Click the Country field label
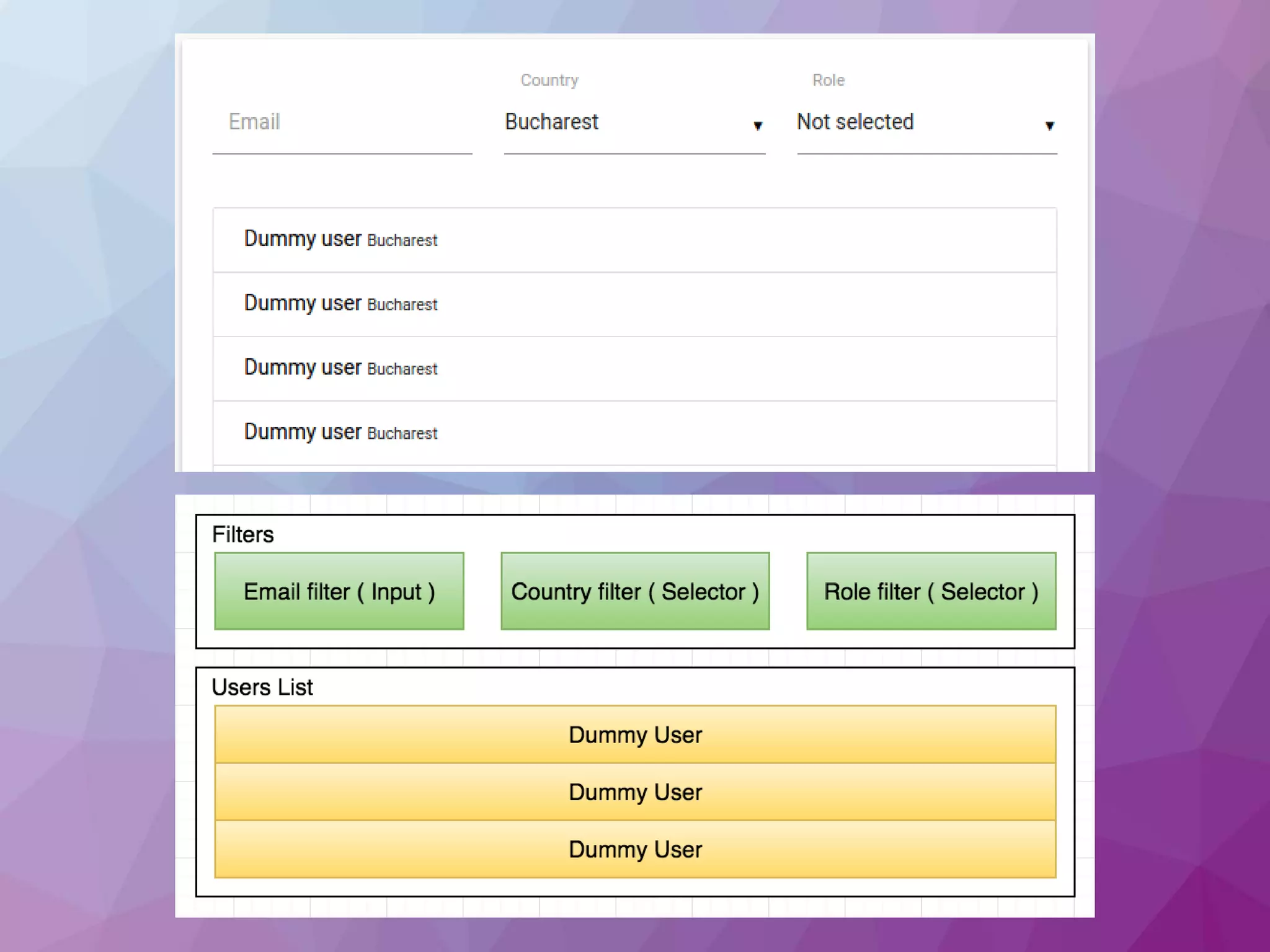 tap(549, 80)
